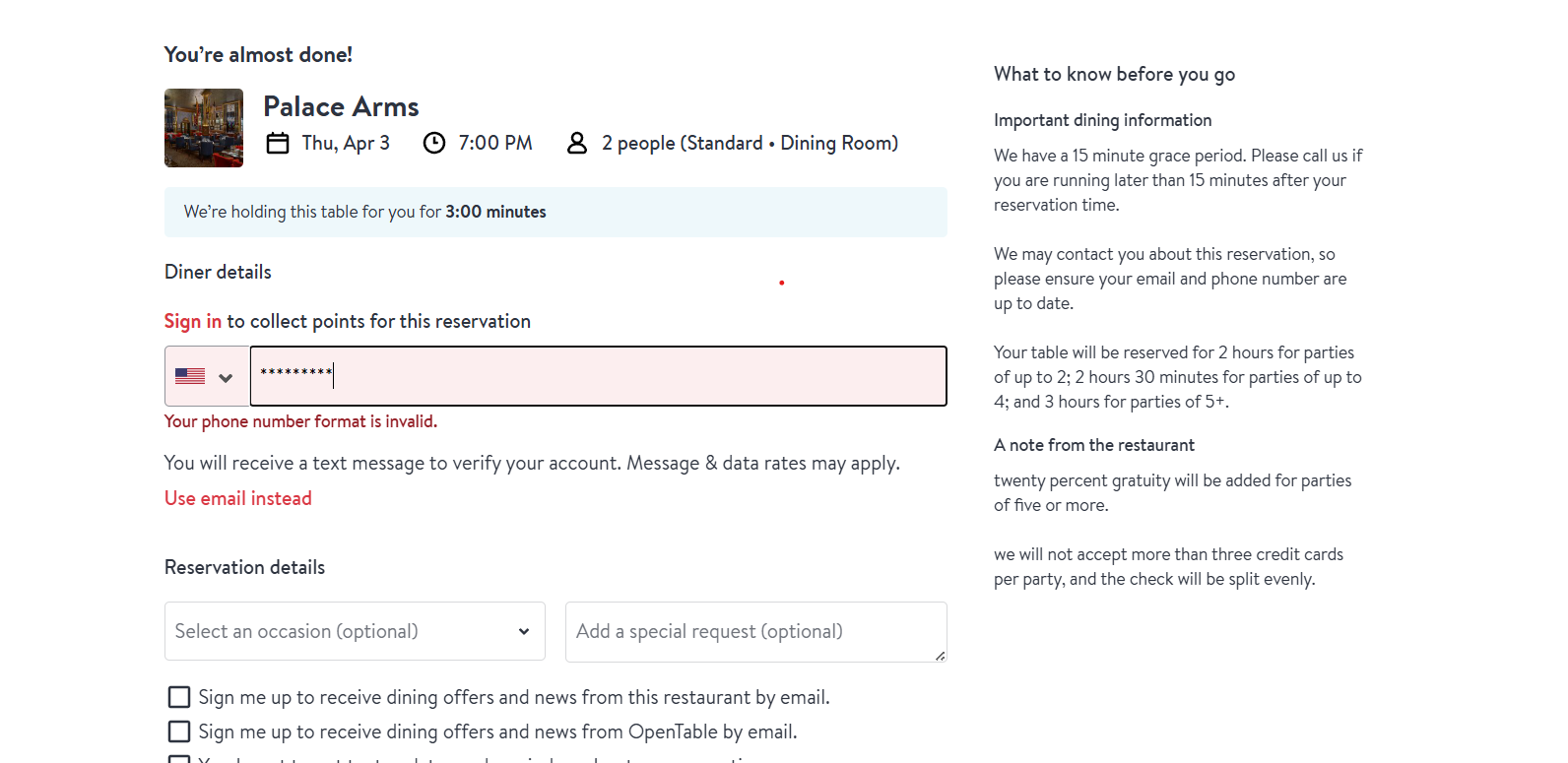
Task: Click the 2 people Standard Dining Room text
Action: pos(750,144)
